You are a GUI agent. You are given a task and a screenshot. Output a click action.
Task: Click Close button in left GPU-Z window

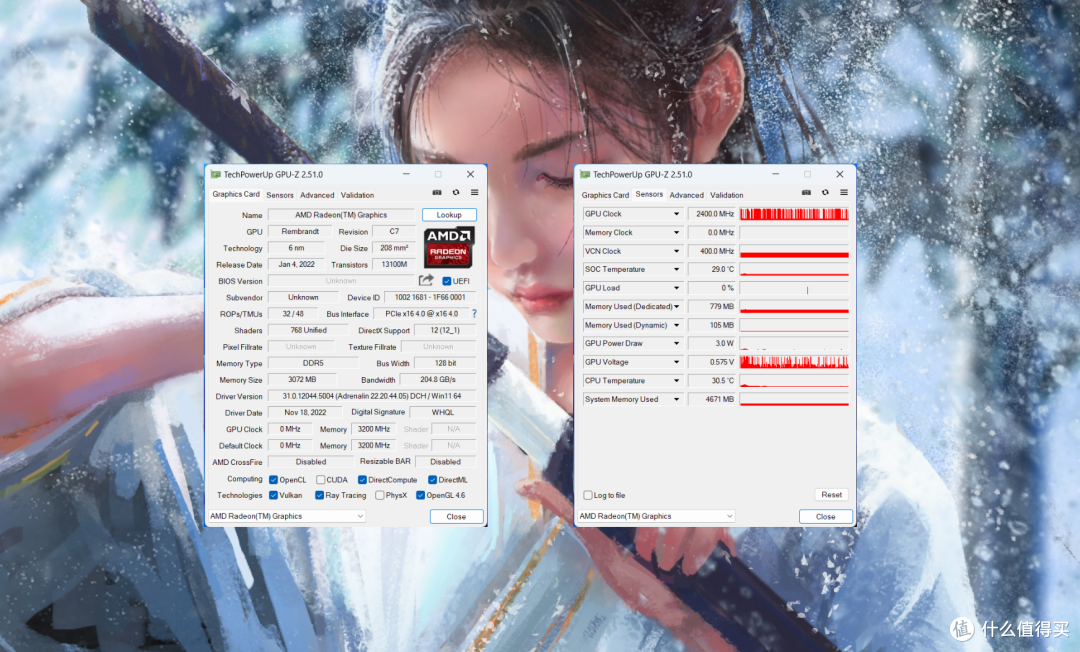[x=456, y=516]
